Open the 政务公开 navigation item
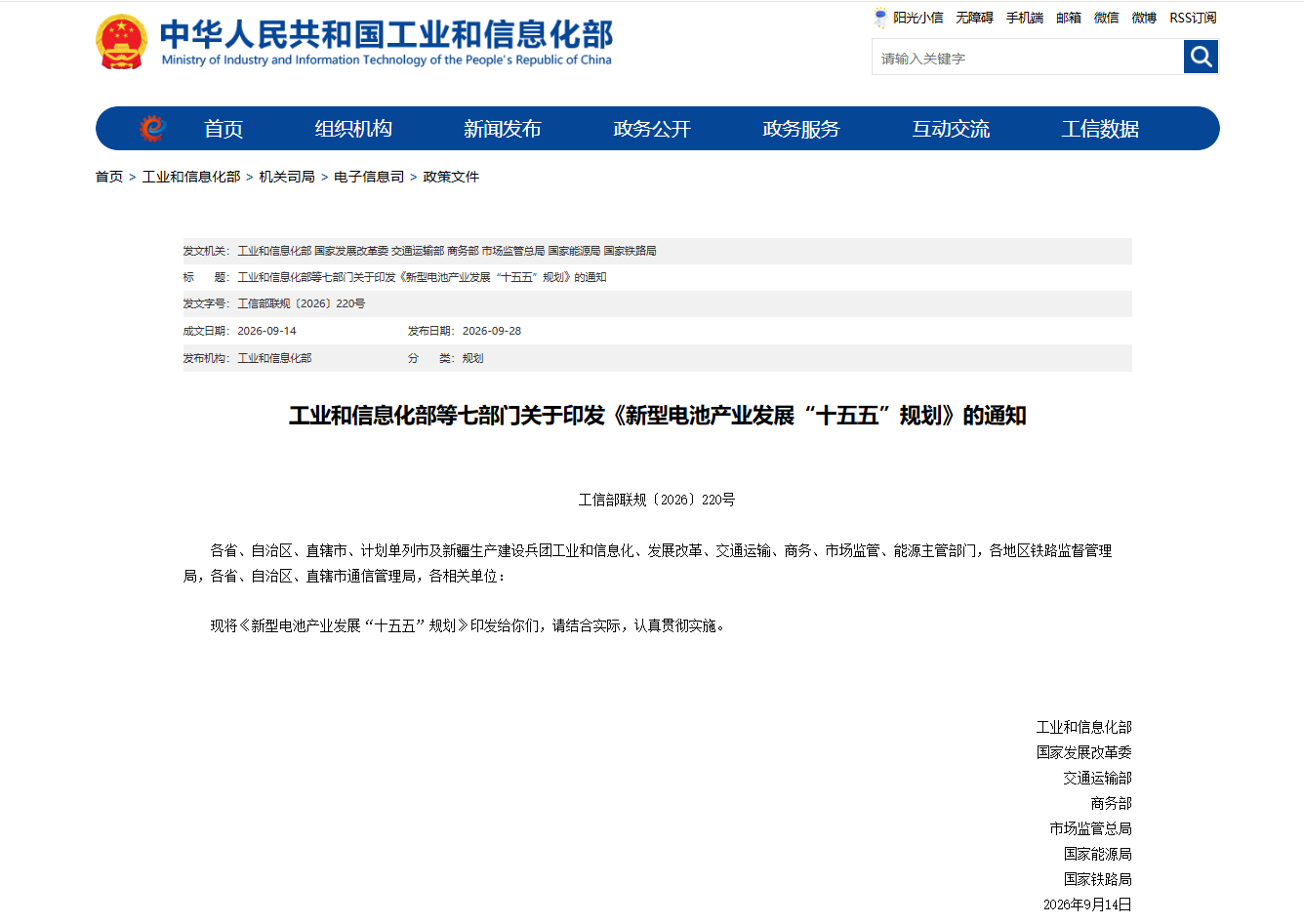The image size is (1304, 924). click(652, 129)
